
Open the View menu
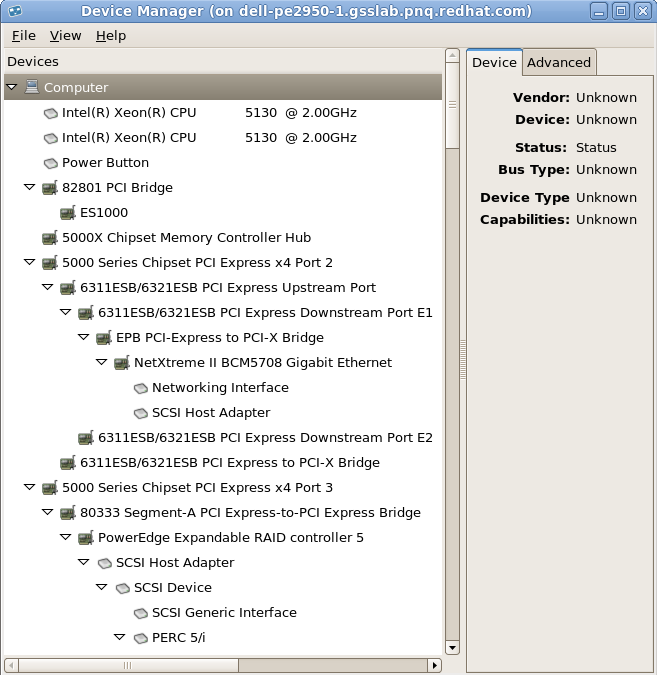coord(65,36)
